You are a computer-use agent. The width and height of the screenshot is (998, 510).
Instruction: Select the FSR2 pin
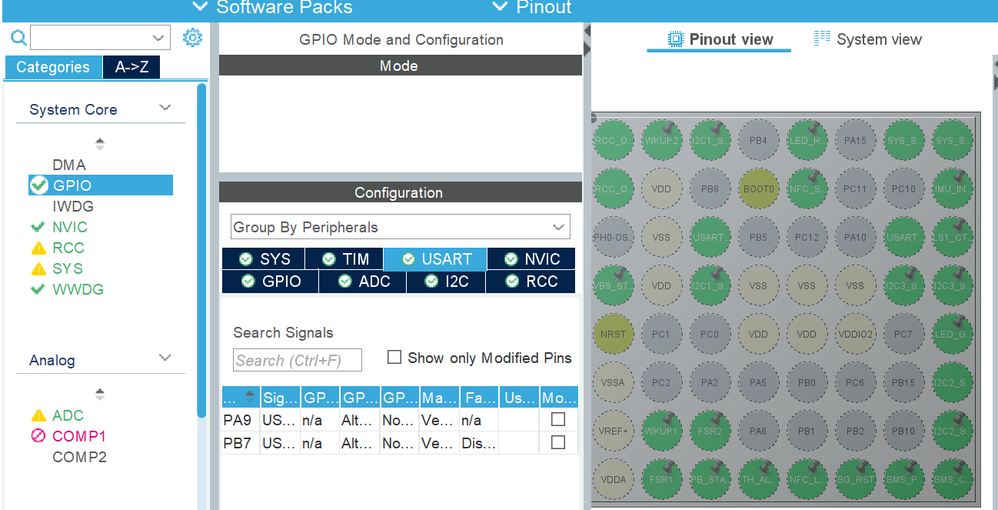pyautogui.click(x=710, y=430)
